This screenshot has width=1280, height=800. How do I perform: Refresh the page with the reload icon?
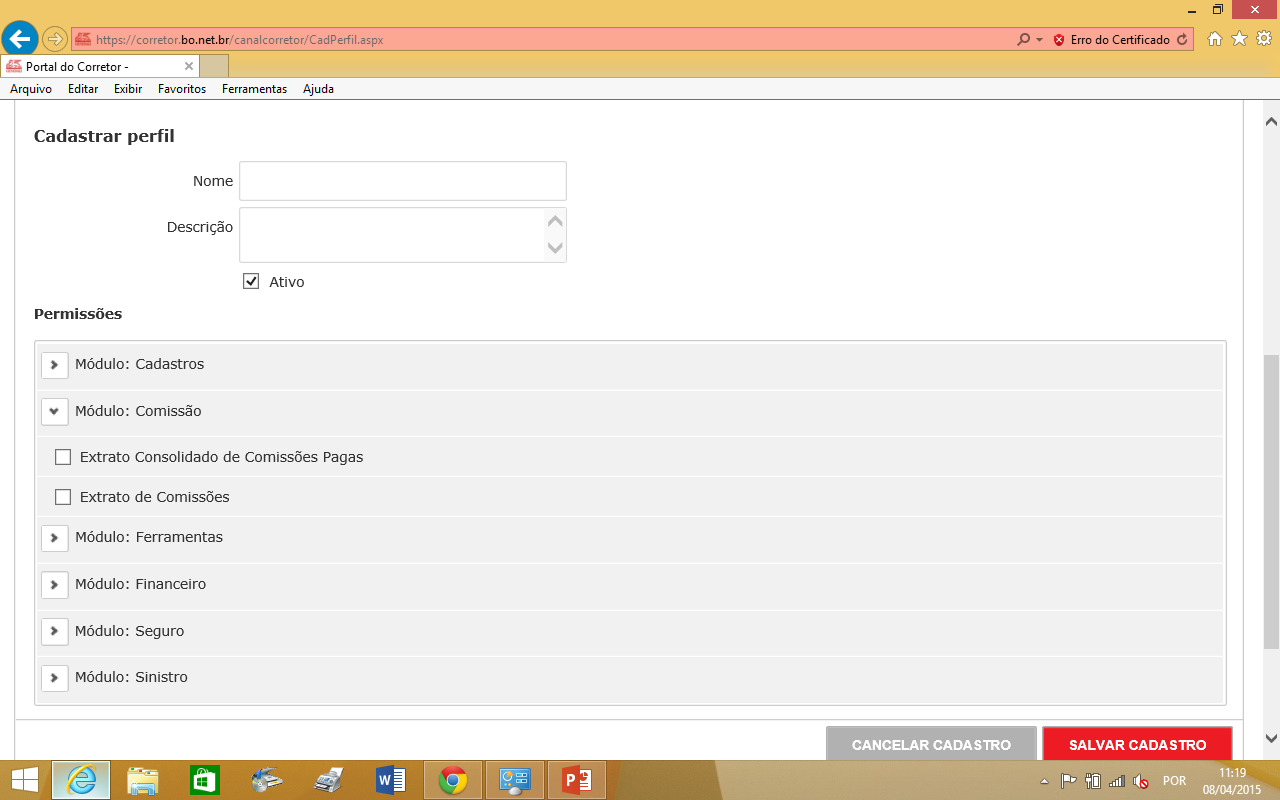[1182, 40]
